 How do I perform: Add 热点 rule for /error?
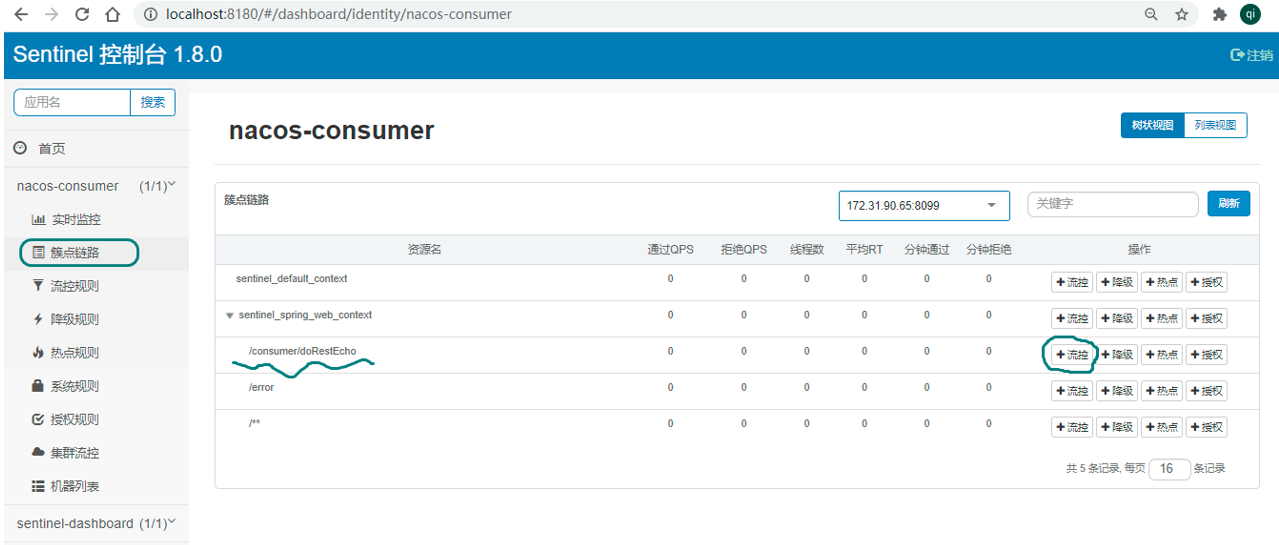tap(1161, 391)
